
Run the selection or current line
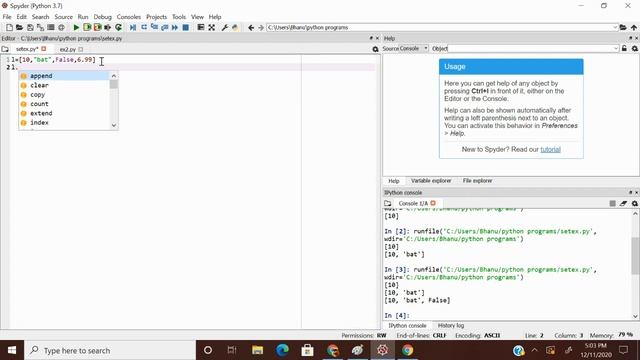[108, 27]
